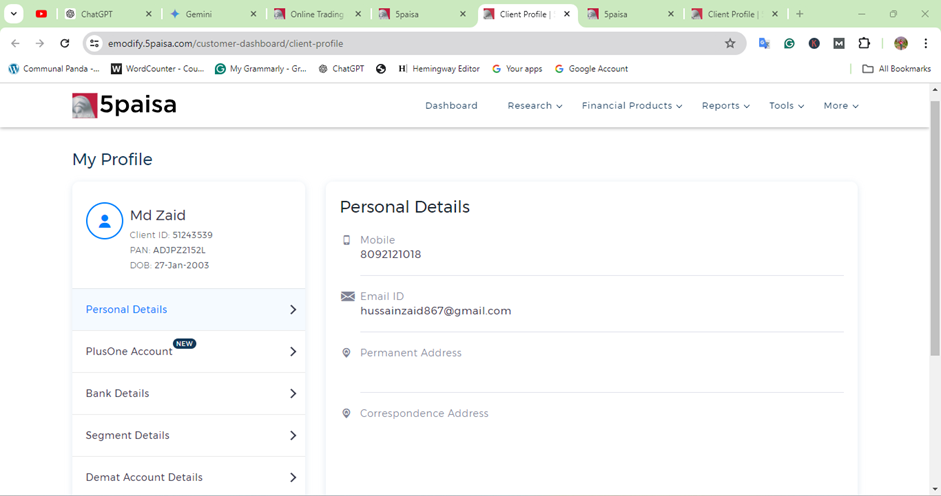Open the WordCounter bookmark

pos(158,68)
